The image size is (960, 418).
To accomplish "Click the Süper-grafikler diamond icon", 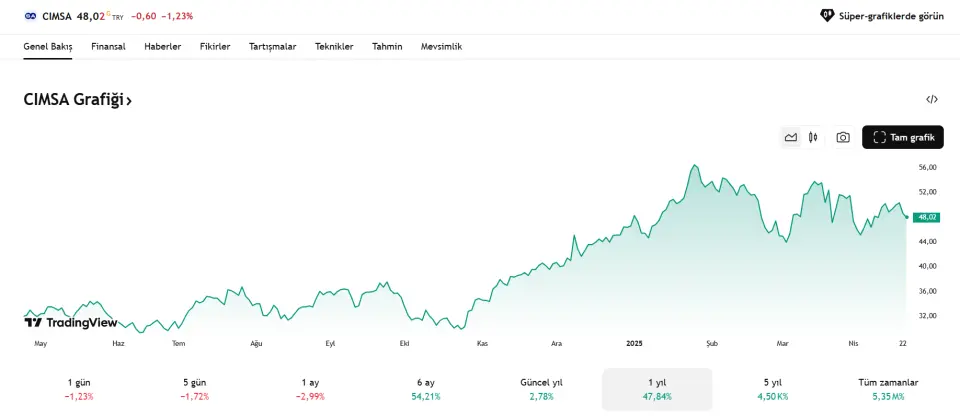I will tap(827, 16).
